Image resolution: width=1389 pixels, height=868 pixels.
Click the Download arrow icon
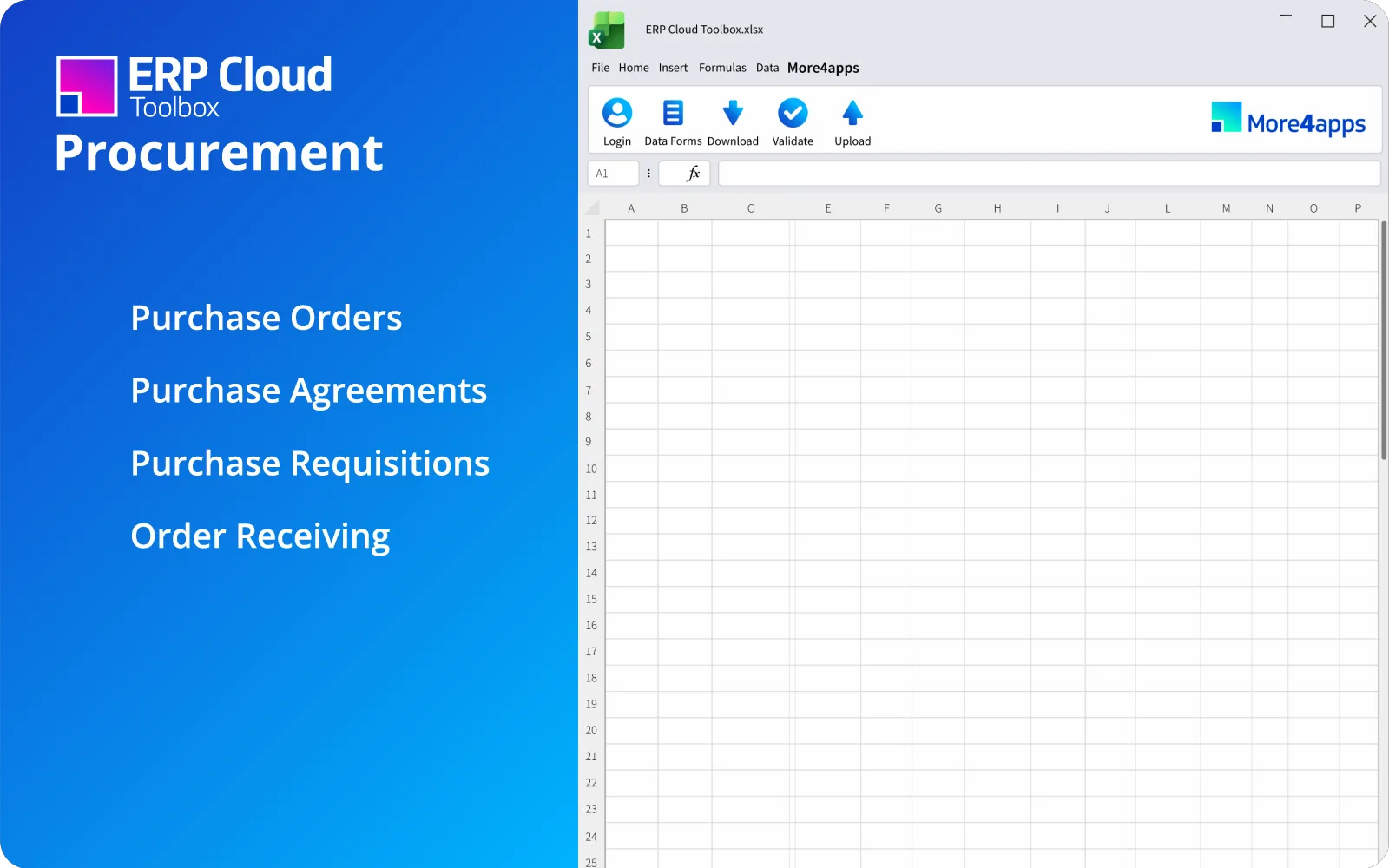(x=733, y=113)
